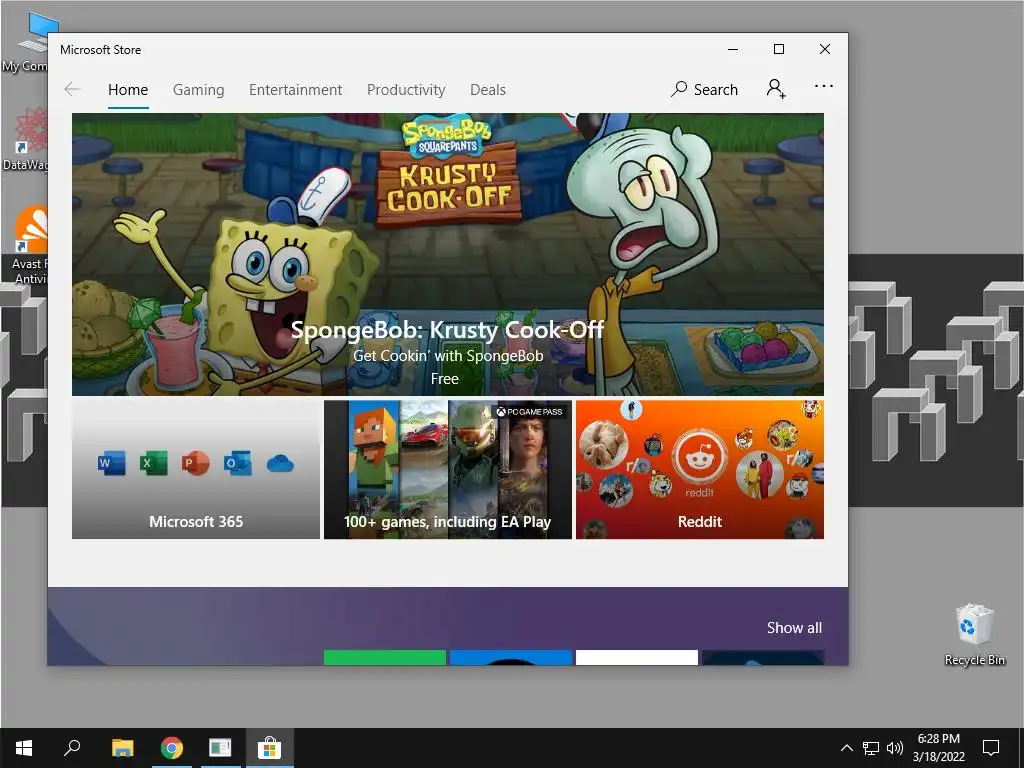The image size is (1024, 768).
Task: Click the PC Game Pass badge
Action: point(530,411)
